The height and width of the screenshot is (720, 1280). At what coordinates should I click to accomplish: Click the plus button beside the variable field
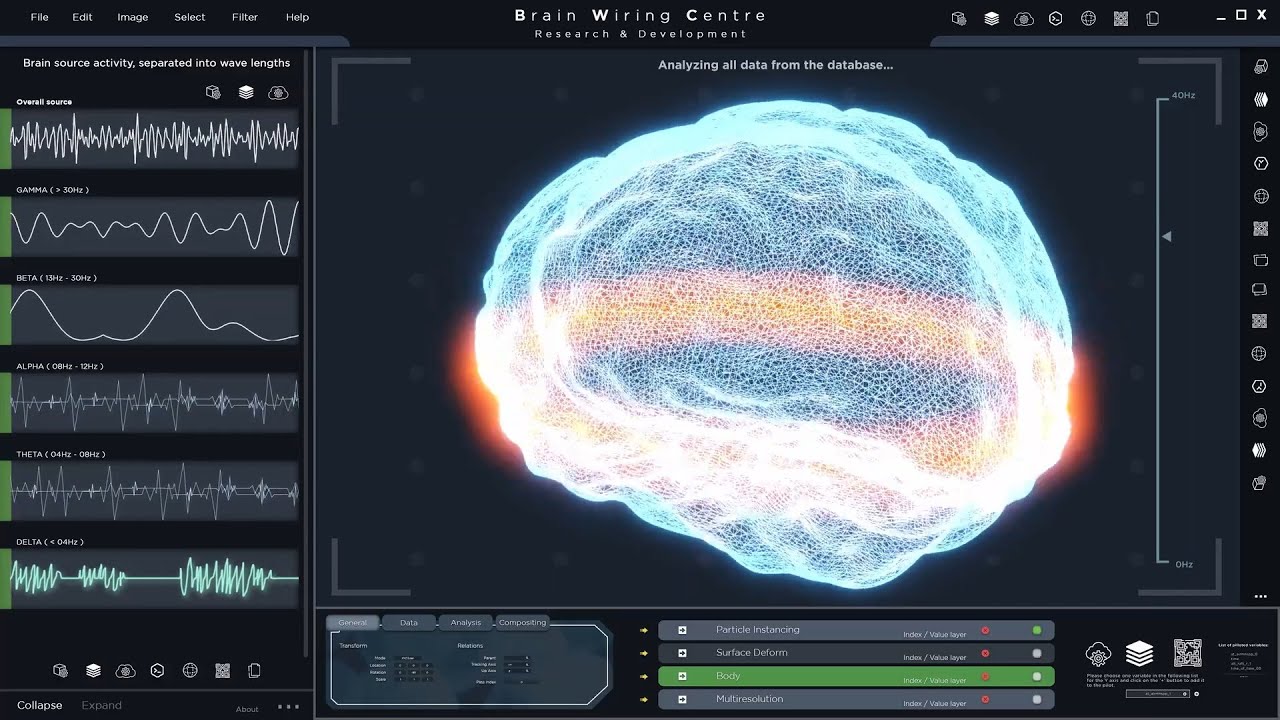1197,693
